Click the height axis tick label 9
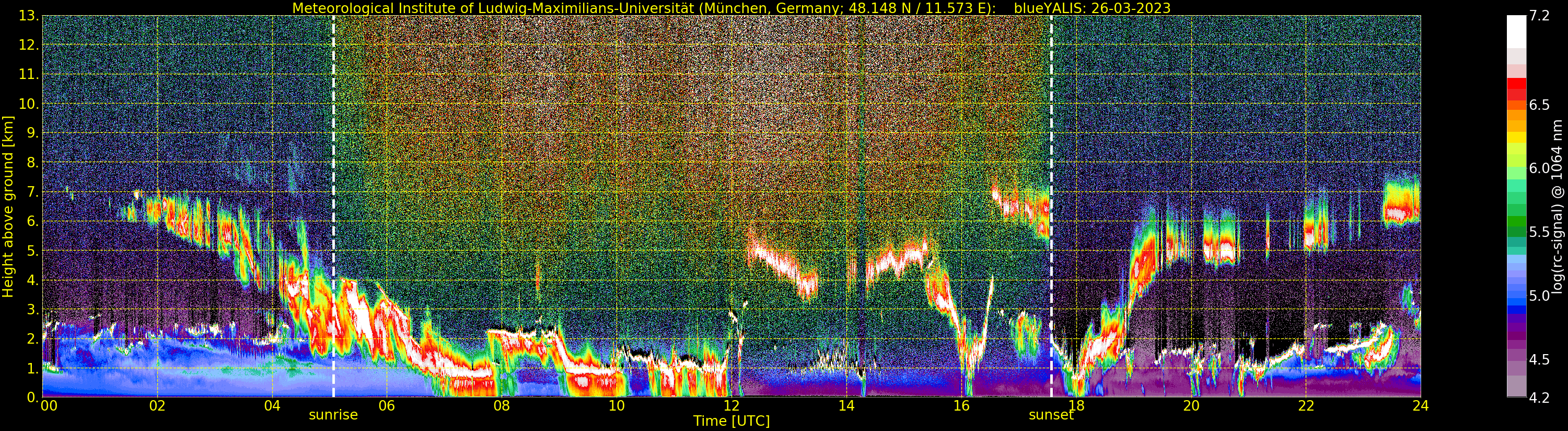The height and width of the screenshot is (431, 1568). point(33,133)
